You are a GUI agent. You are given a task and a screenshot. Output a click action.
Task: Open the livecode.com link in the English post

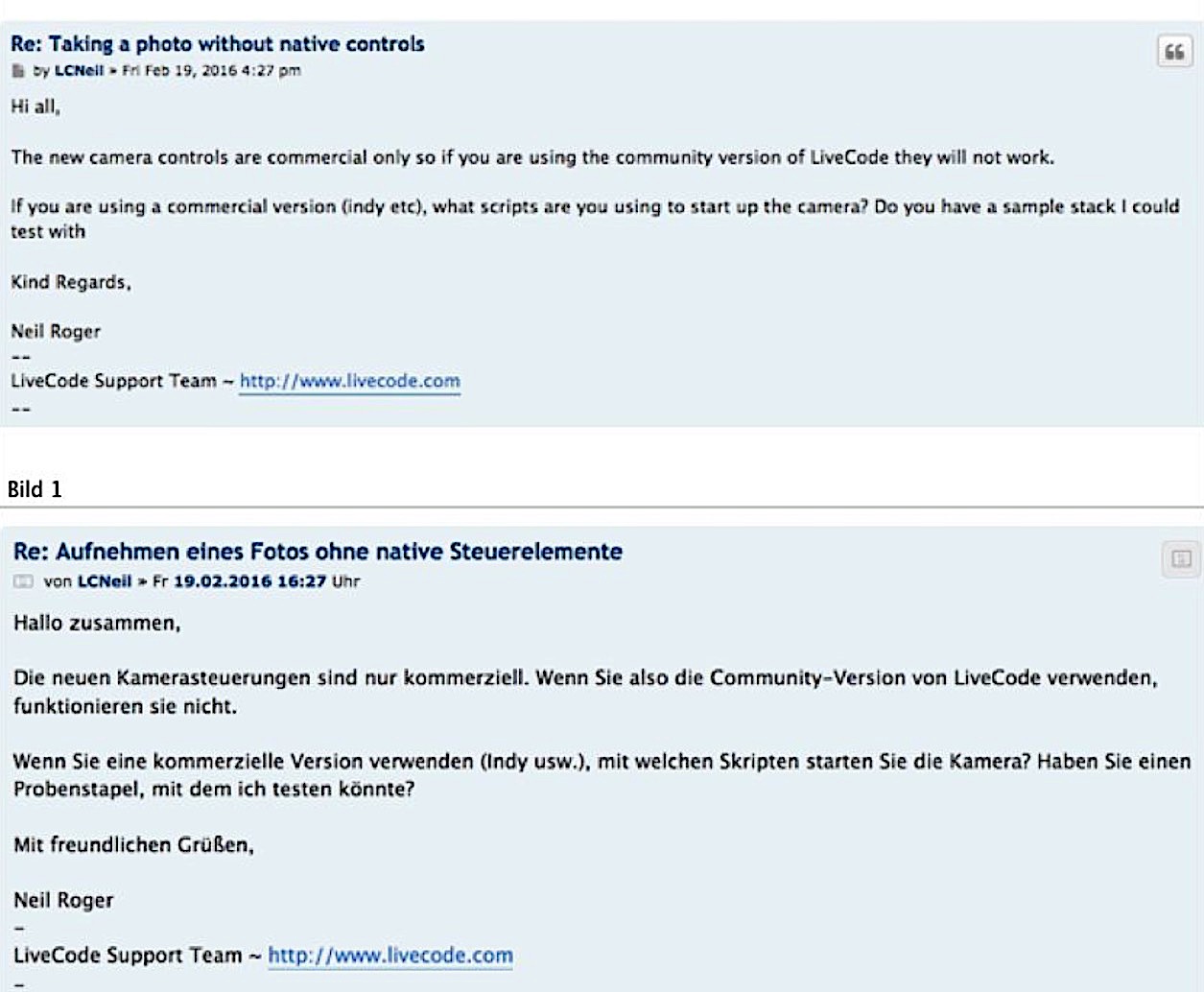pyautogui.click(x=349, y=381)
